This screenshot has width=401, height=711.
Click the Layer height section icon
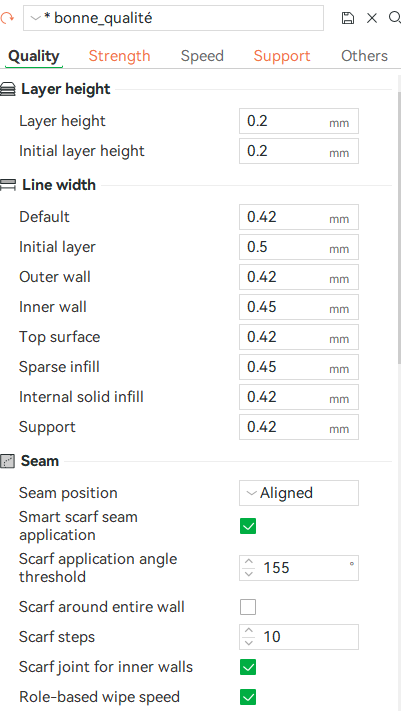point(7,89)
